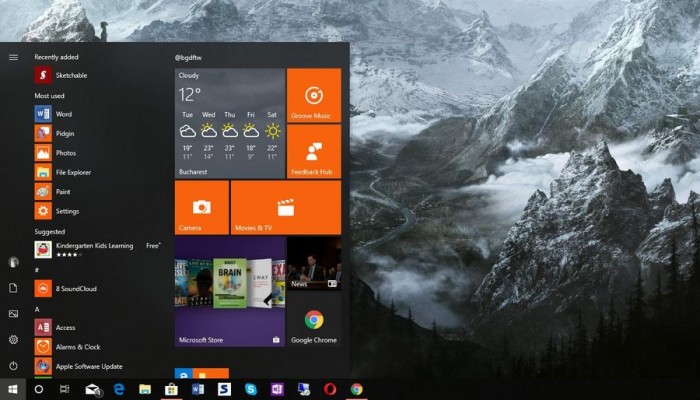The height and width of the screenshot is (400, 700).
Task: Open the News live tile
Action: (x=314, y=264)
